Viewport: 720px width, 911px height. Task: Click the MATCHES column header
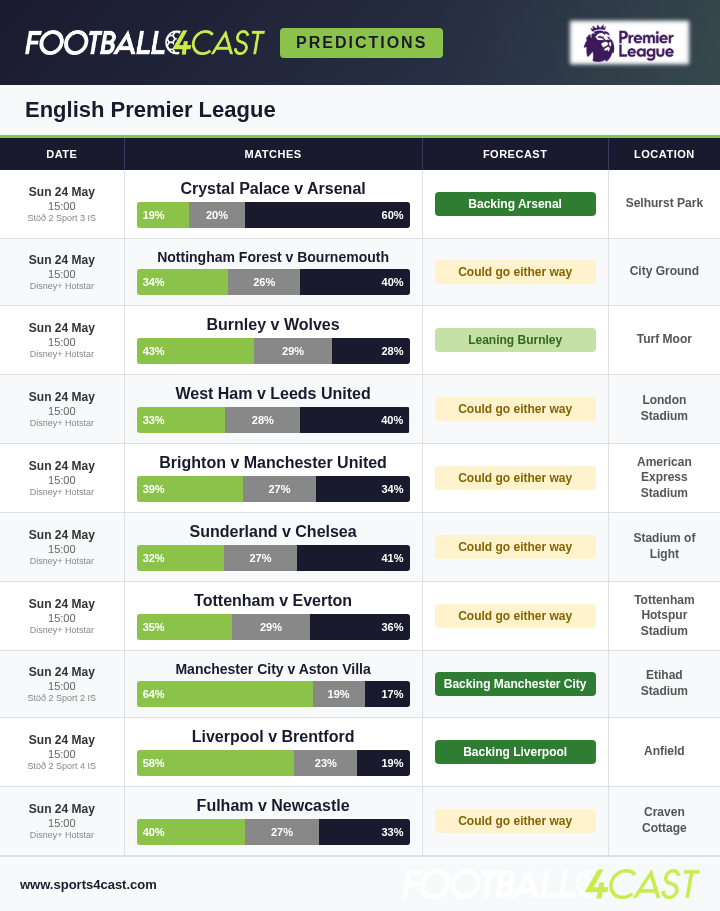pyautogui.click(x=273, y=154)
